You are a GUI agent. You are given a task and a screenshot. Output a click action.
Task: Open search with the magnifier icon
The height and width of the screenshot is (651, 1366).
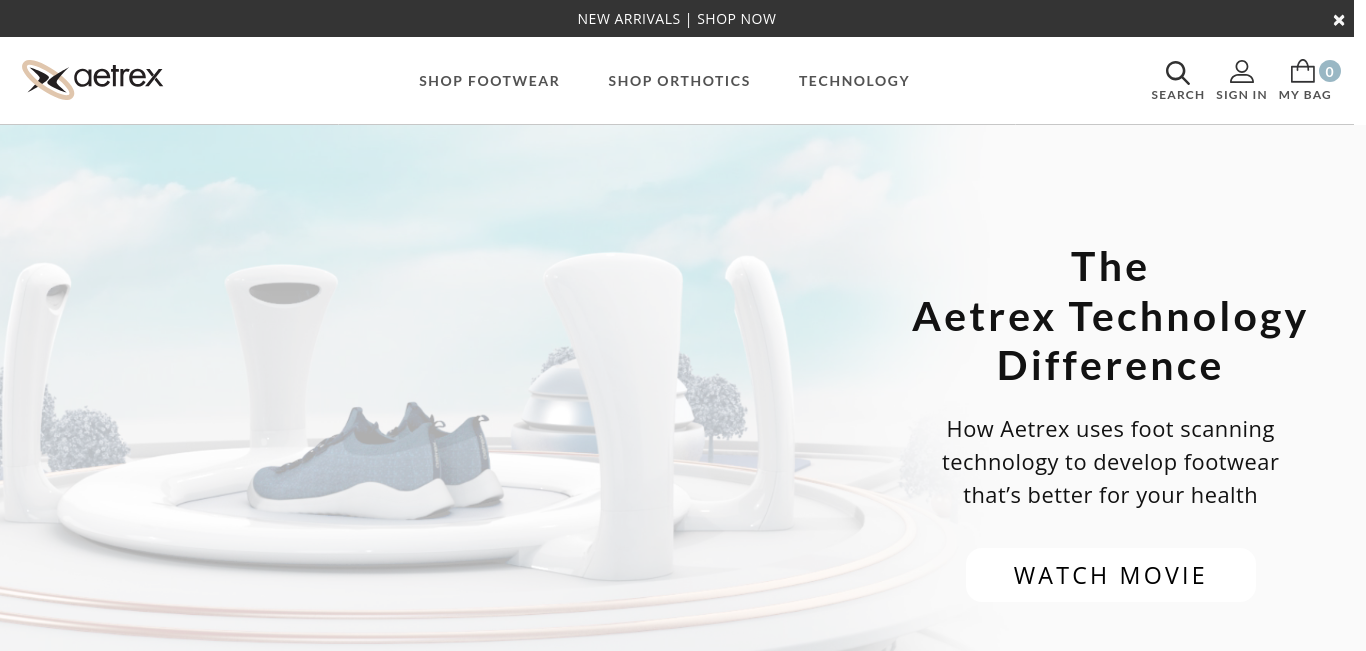[x=1177, y=72]
